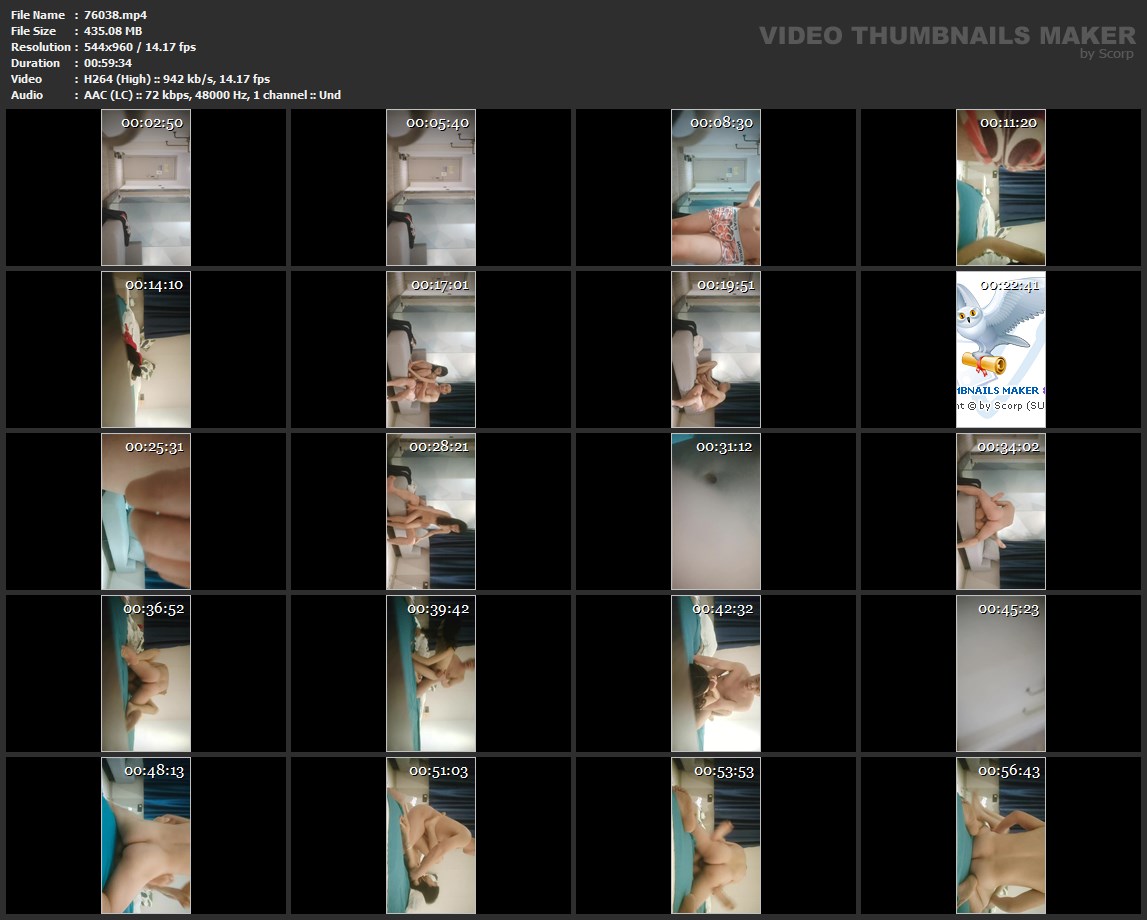Image resolution: width=1147 pixels, height=920 pixels.
Task: Click the "by Scorp" credit text
Action: [1107, 54]
